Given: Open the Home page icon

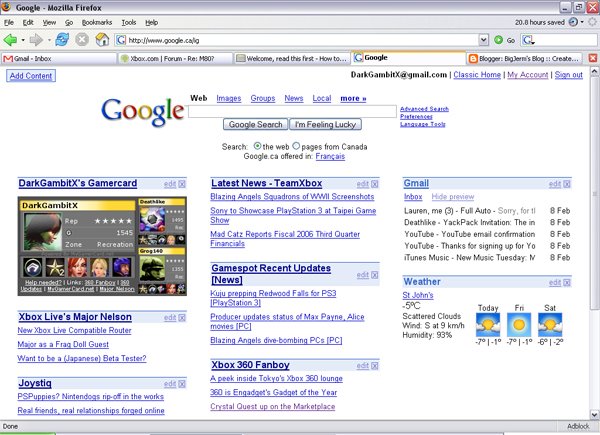Looking at the screenshot, I should 102,39.
